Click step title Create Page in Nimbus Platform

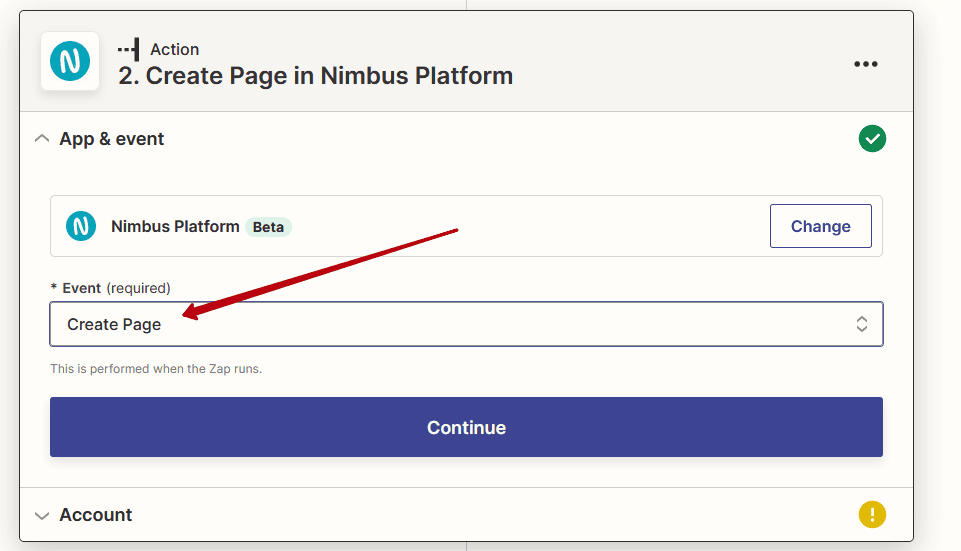click(x=316, y=76)
